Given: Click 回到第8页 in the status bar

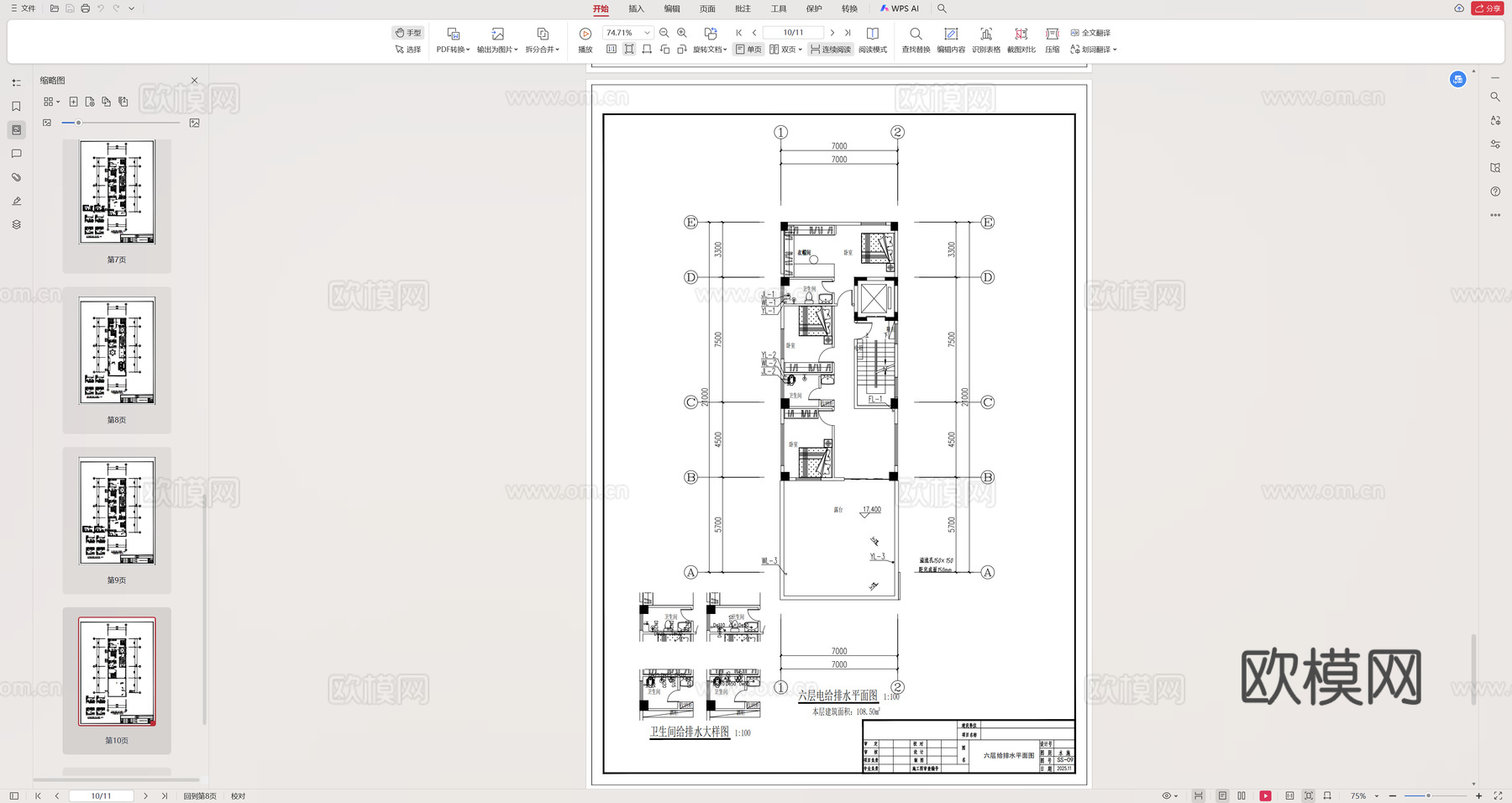Looking at the screenshot, I should click(200, 796).
